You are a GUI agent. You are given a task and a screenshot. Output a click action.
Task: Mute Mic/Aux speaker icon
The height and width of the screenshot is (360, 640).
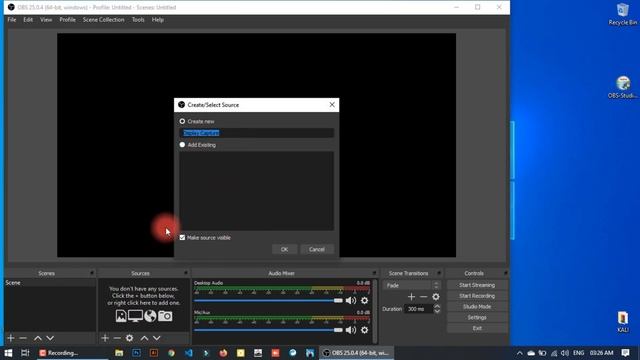pos(351,330)
